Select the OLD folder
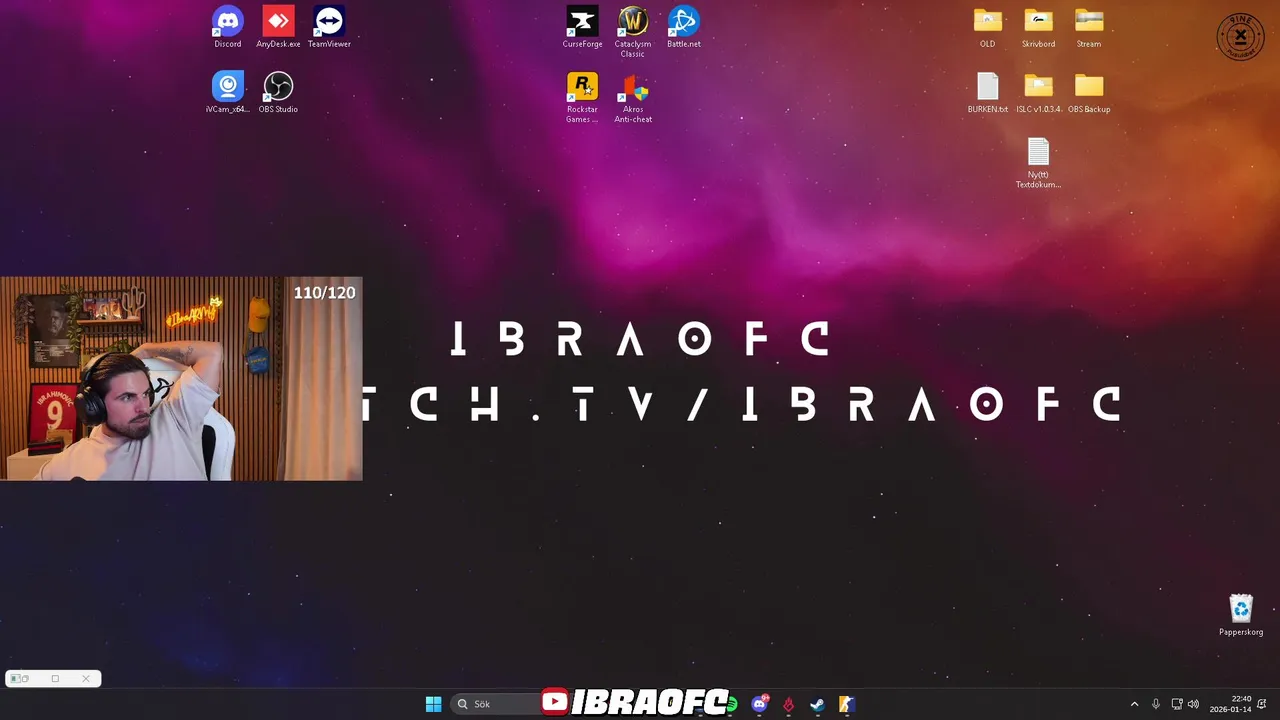This screenshot has width=1280, height=720. 987,27
